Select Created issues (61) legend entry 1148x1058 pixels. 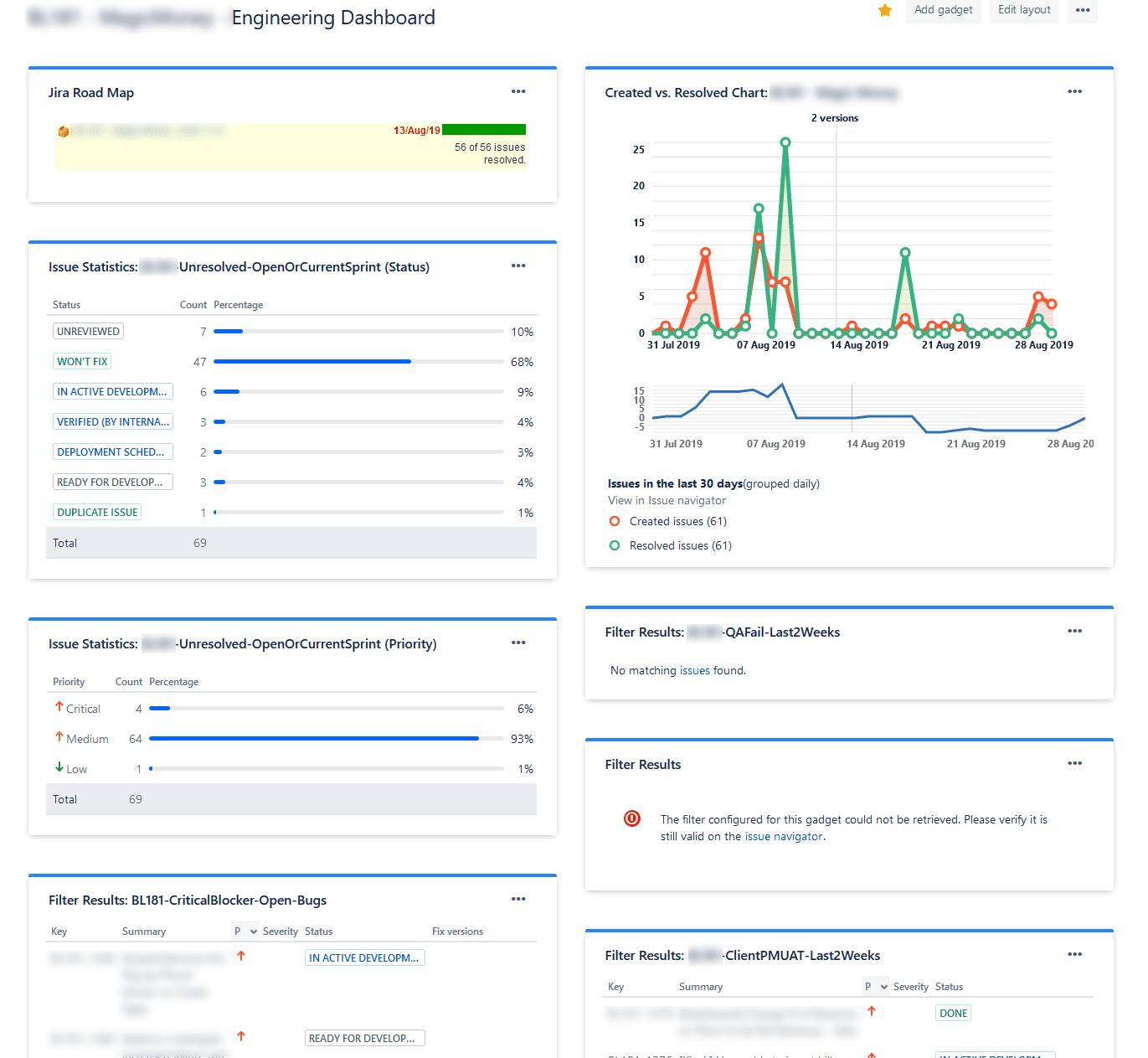point(677,521)
